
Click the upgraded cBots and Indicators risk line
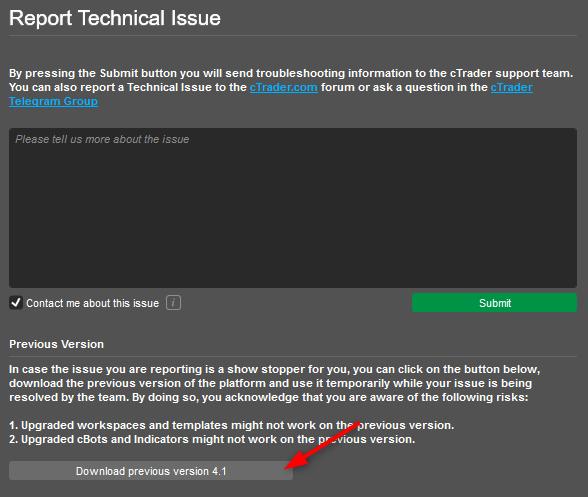click(212, 439)
